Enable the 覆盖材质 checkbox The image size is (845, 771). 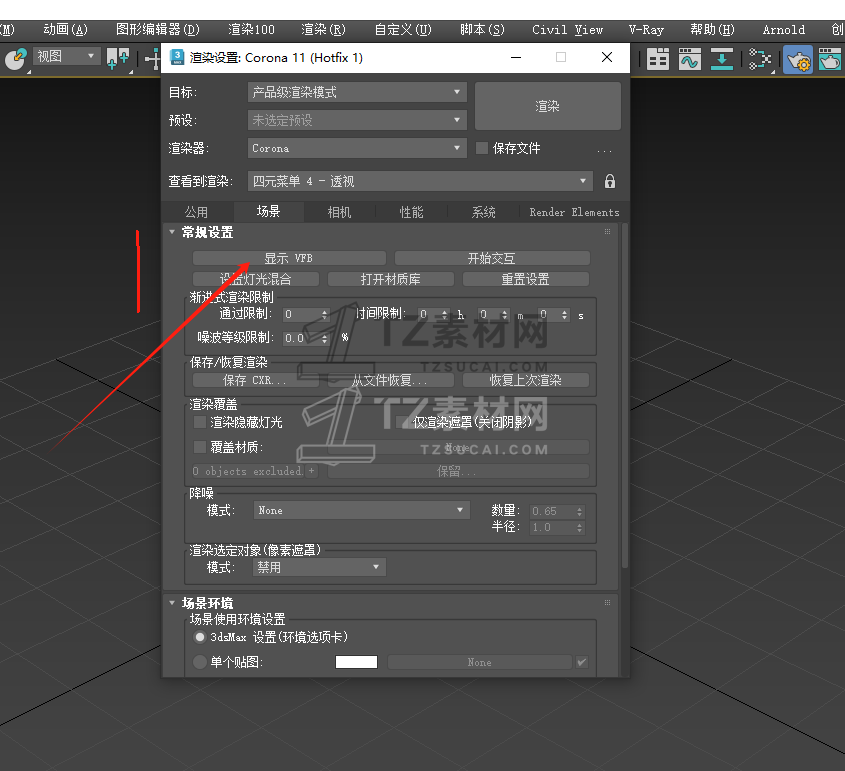point(200,447)
